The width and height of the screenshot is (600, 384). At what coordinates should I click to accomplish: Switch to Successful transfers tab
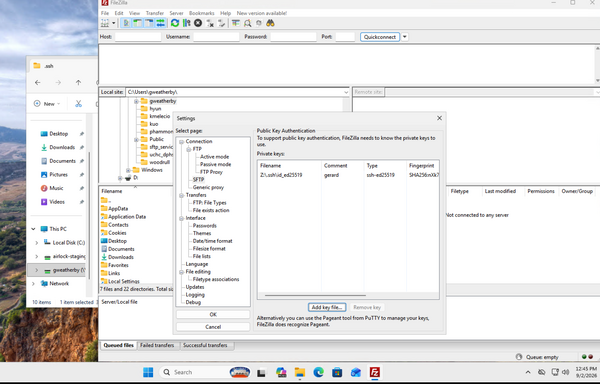(205, 345)
